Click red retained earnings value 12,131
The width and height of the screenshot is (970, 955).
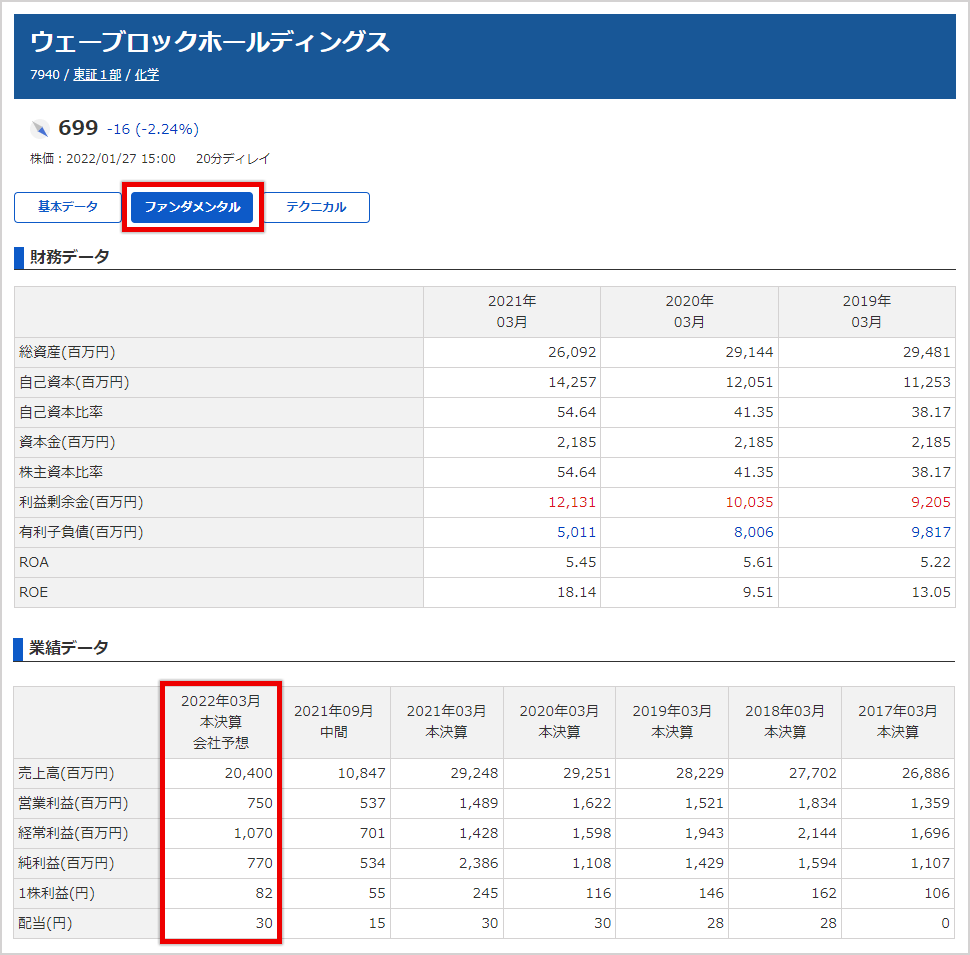pos(572,502)
